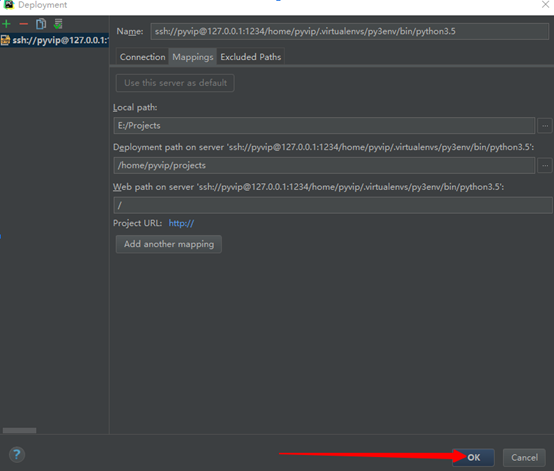Viewport: 554px width, 471px height.
Task: Focus the Name text field
Action: (349, 31)
